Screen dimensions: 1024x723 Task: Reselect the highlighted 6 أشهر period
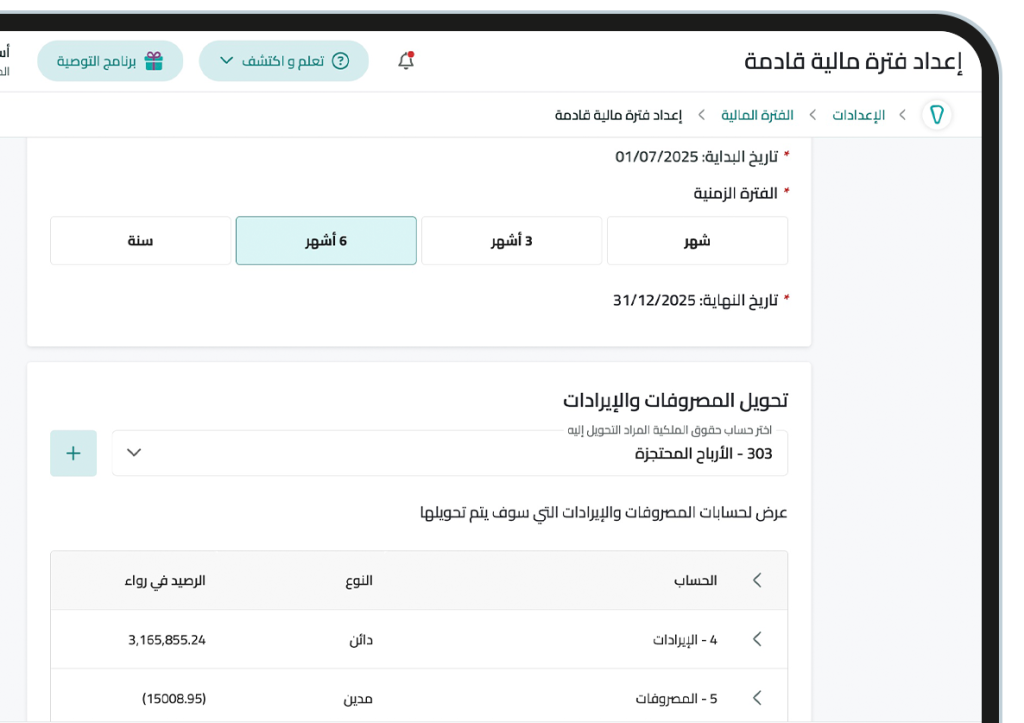pyautogui.click(x=325, y=240)
